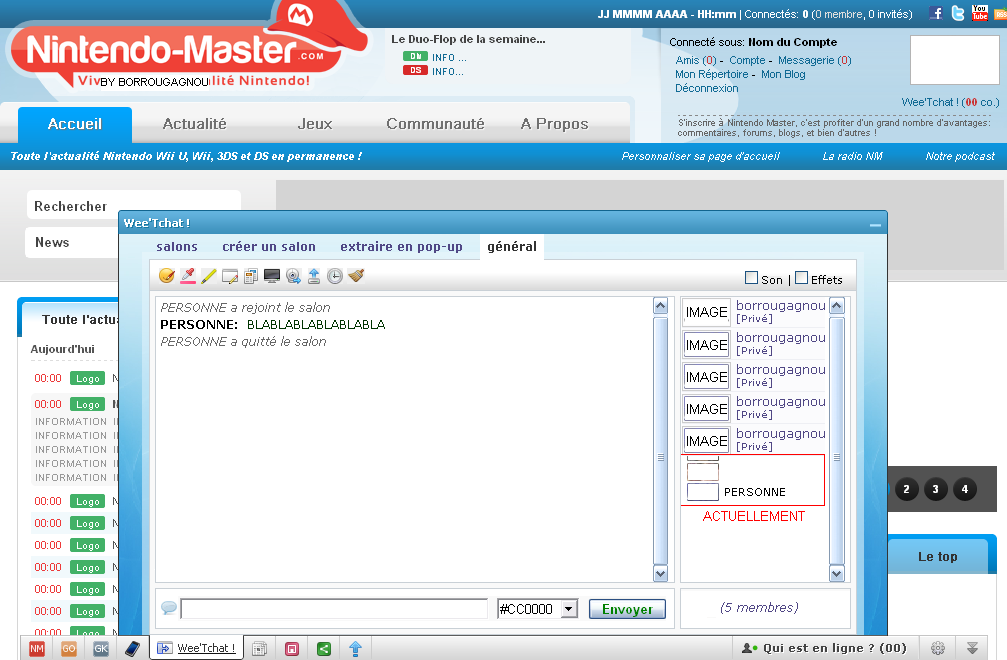Image resolution: width=1007 pixels, height=660 pixels.
Task: Click chat messages scrollbar down arrow
Action: [x=660, y=573]
